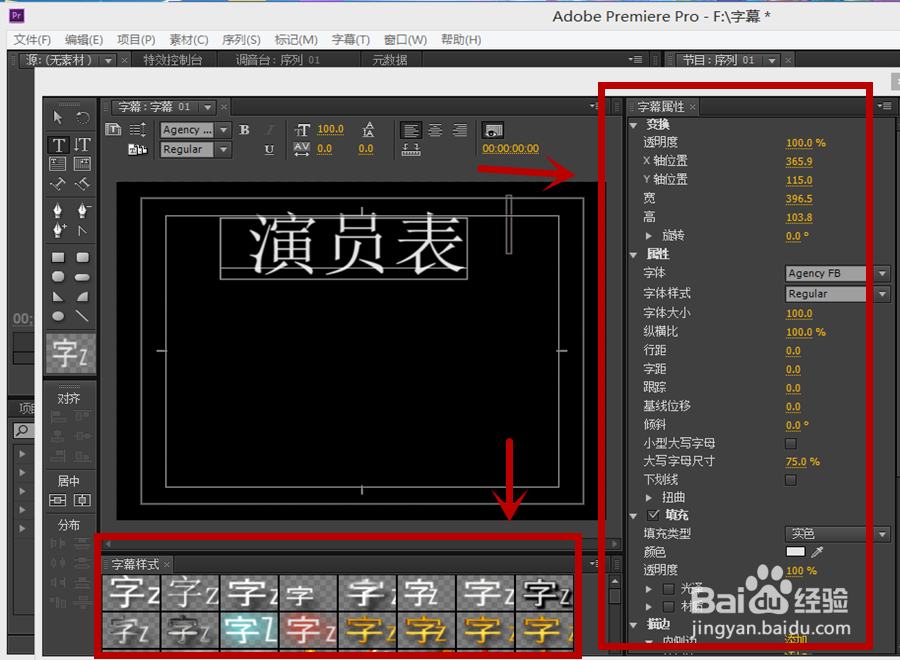Select the Rectangle shape tool
900x660 pixels.
[x=58, y=258]
